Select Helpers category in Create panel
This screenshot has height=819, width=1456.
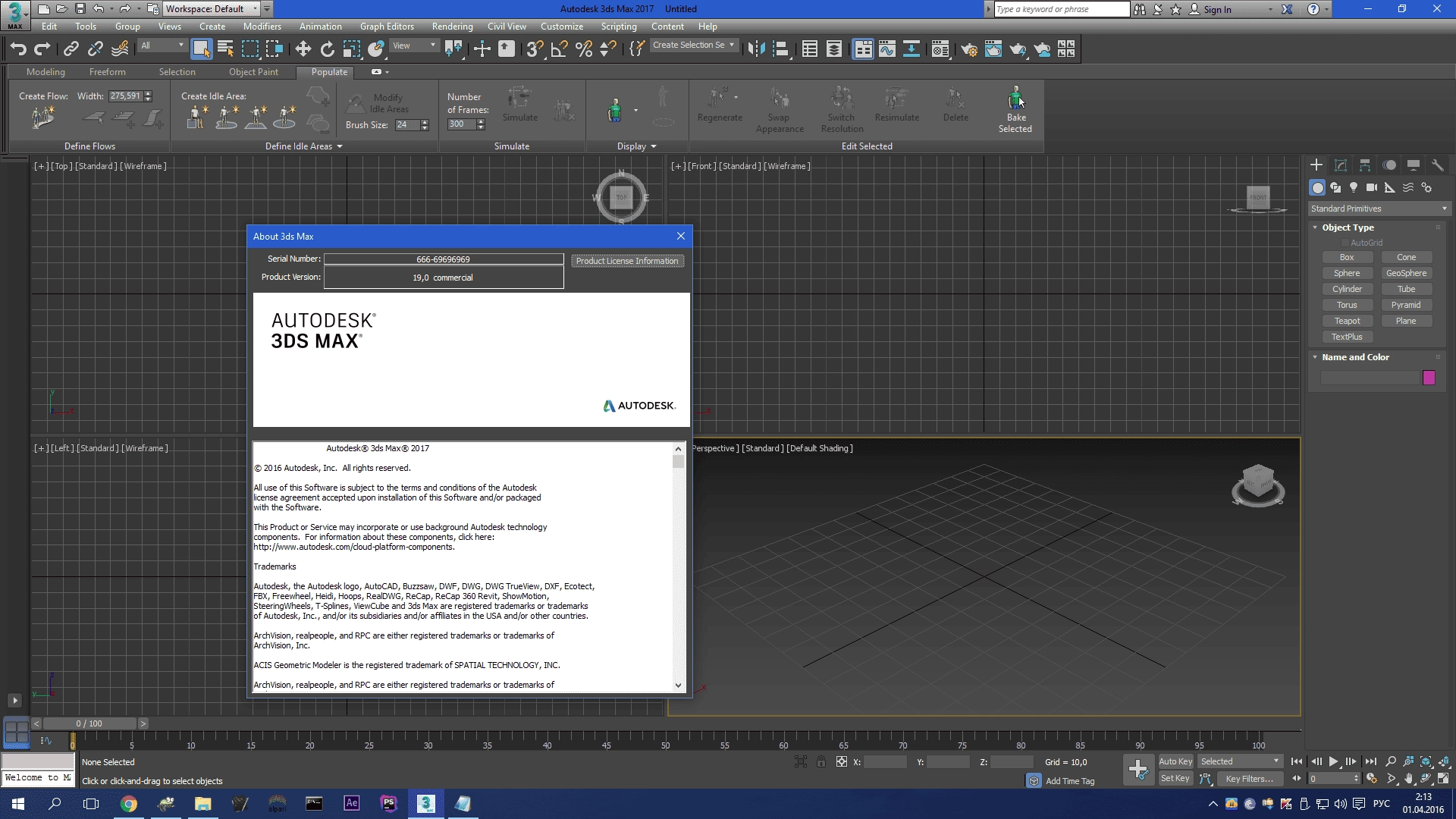pos(1390,187)
